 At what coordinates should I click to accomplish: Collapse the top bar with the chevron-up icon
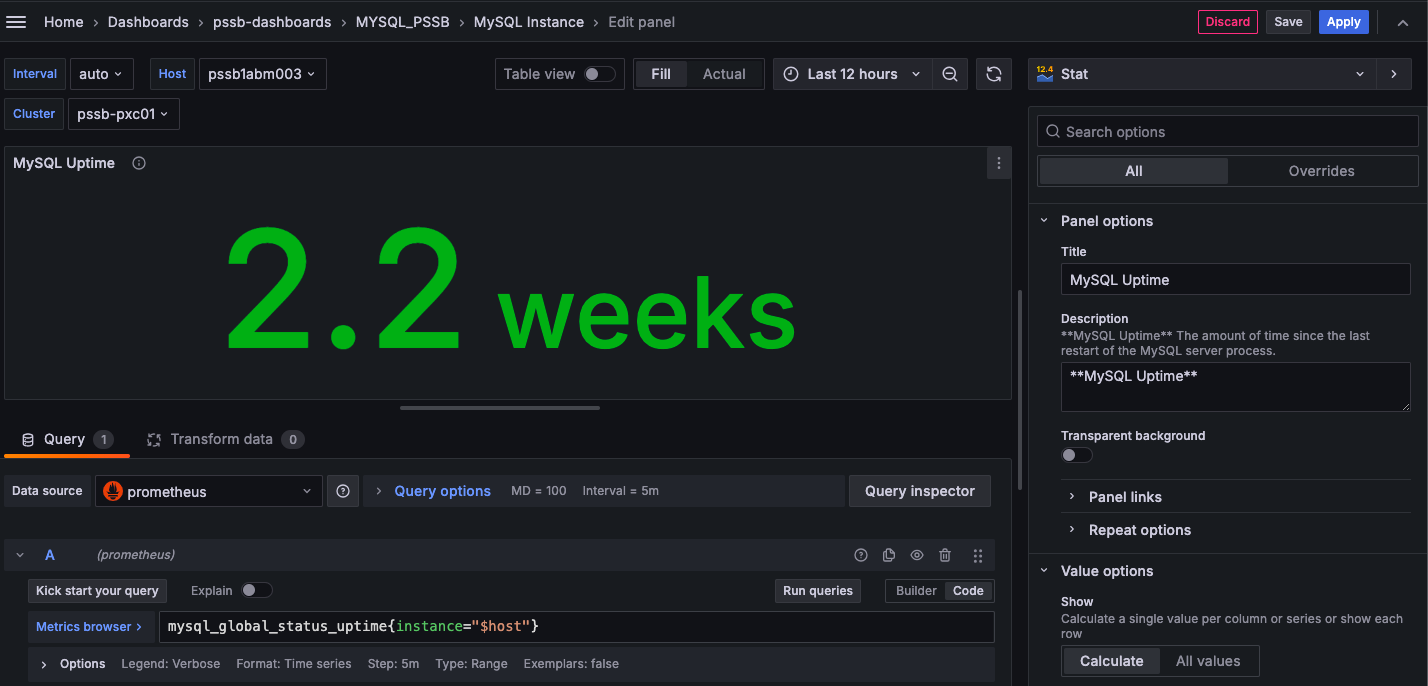pyautogui.click(x=1403, y=22)
